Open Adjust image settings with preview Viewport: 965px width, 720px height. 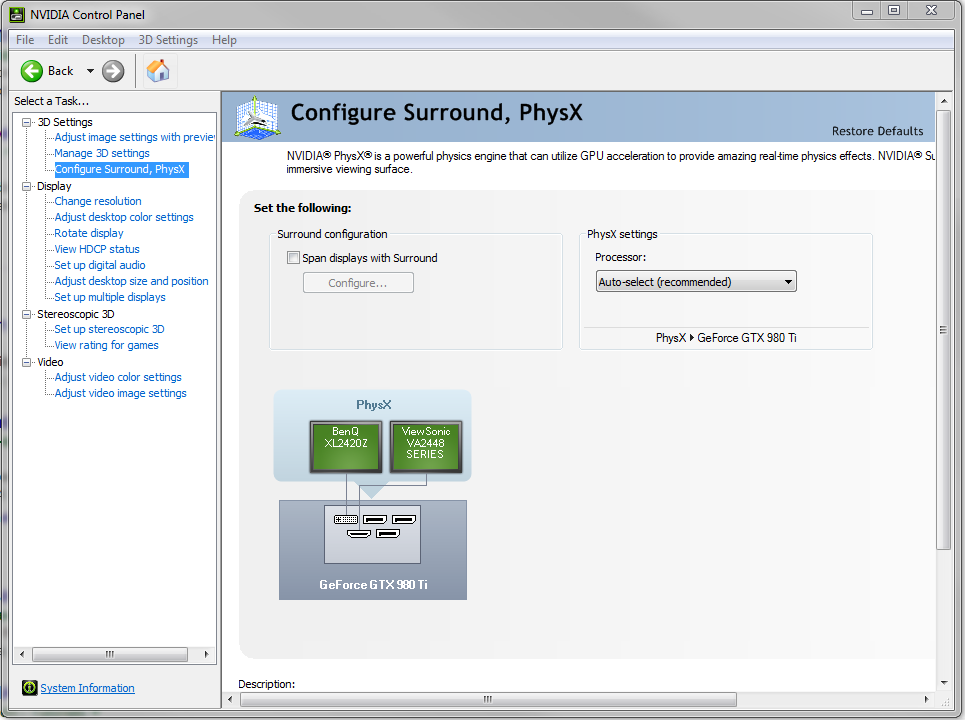[135, 137]
